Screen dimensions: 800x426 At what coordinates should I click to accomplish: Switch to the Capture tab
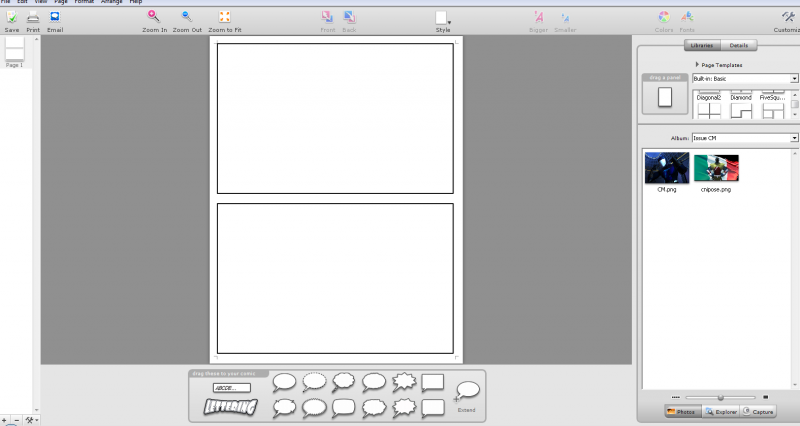[x=758, y=411]
